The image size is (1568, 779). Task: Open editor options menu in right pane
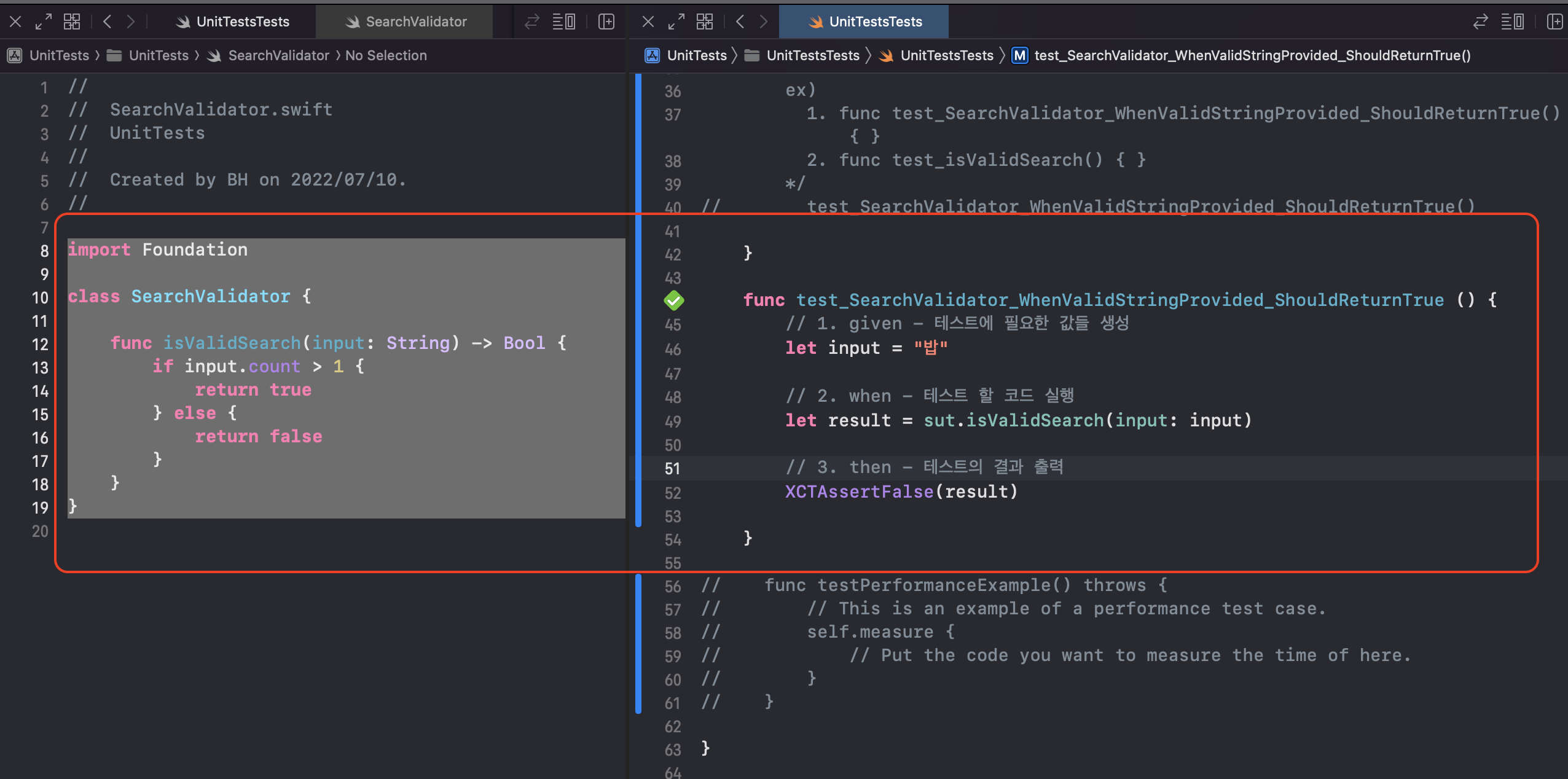[x=1512, y=22]
